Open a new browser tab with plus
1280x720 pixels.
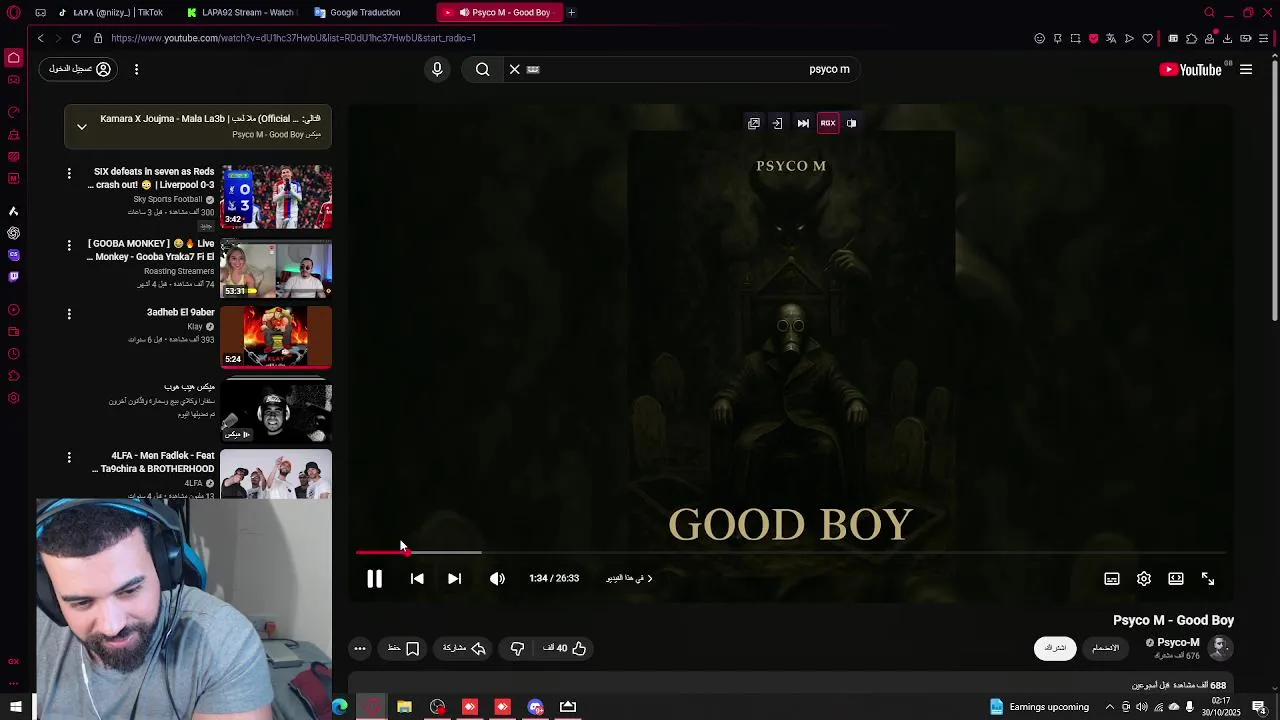coord(571,12)
